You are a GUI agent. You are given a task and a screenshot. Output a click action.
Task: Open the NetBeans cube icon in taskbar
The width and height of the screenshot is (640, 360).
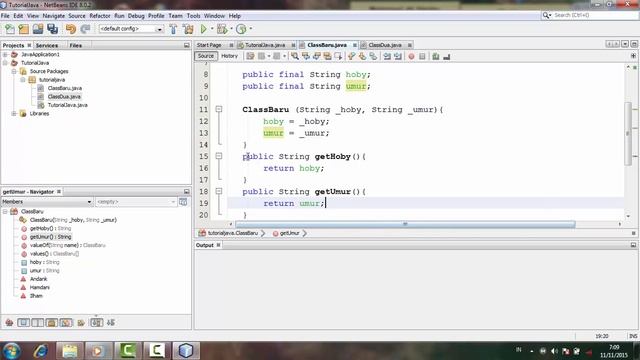186,351
